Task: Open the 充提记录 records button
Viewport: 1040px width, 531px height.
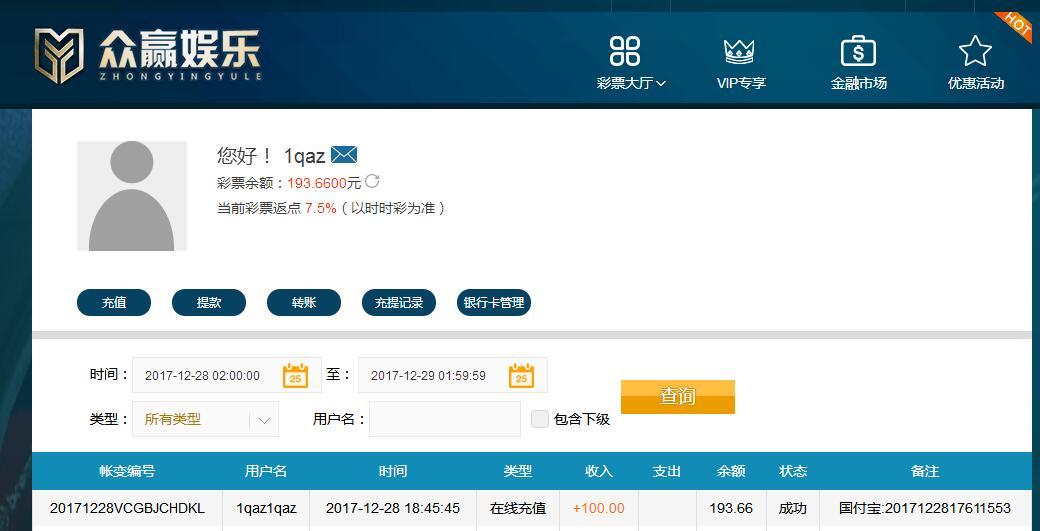Action: (x=399, y=302)
